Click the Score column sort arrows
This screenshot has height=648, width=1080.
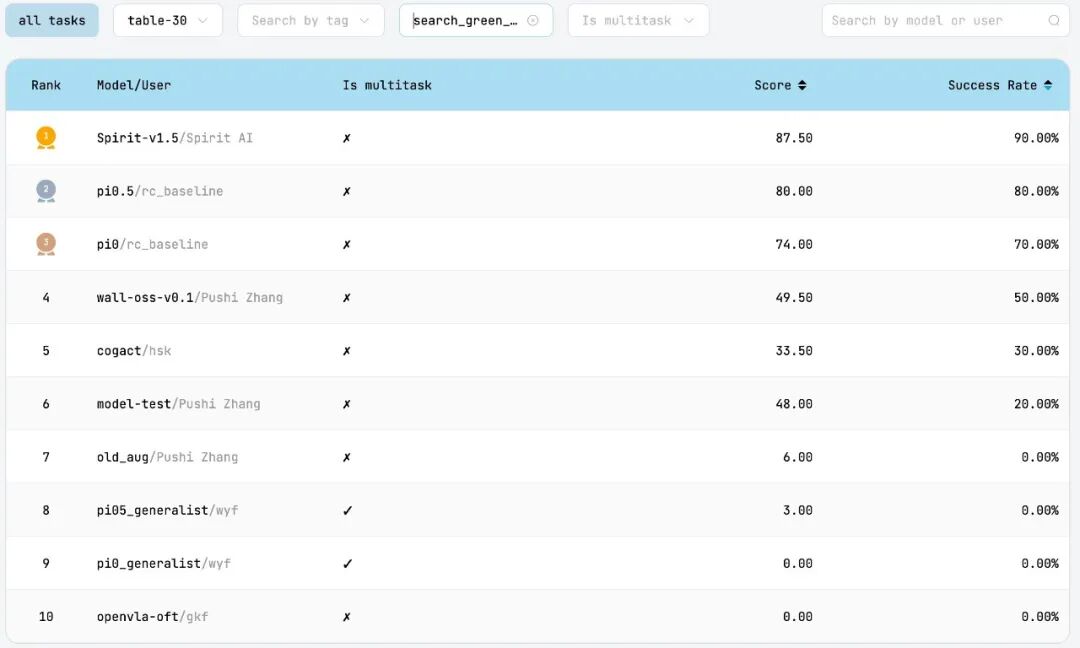[x=802, y=85]
